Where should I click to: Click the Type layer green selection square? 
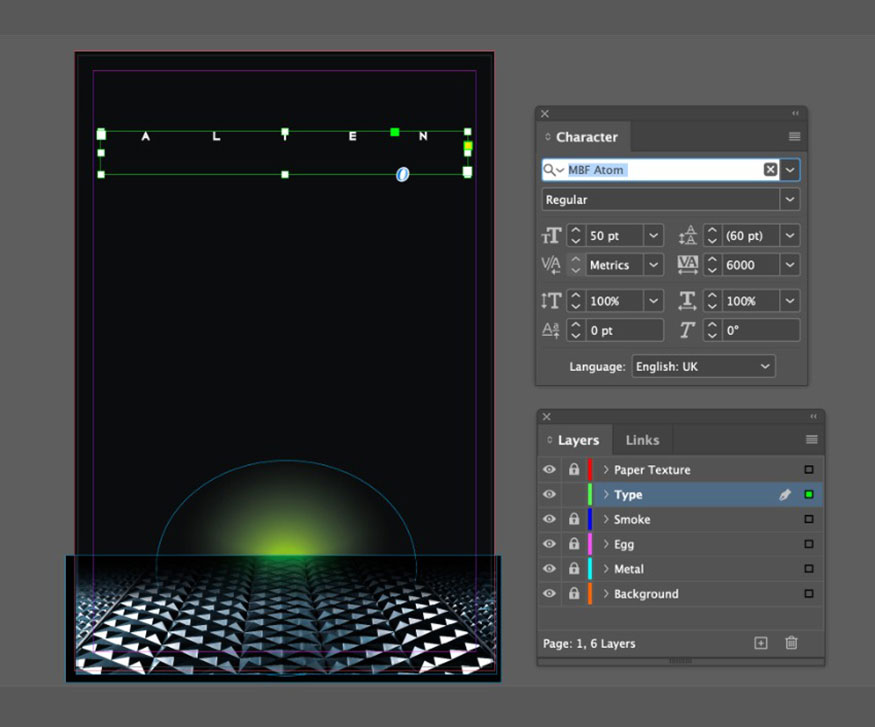[x=809, y=494]
